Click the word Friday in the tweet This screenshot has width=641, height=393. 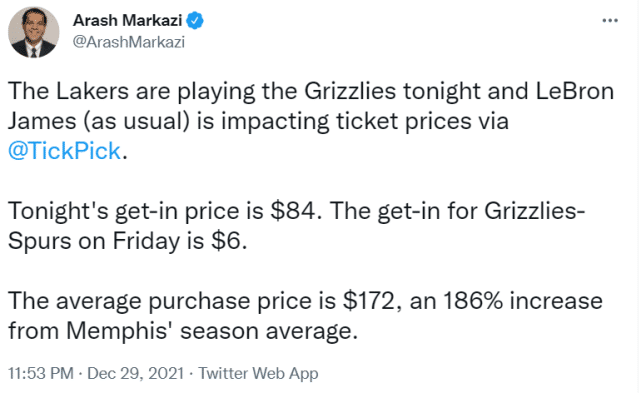(x=146, y=241)
